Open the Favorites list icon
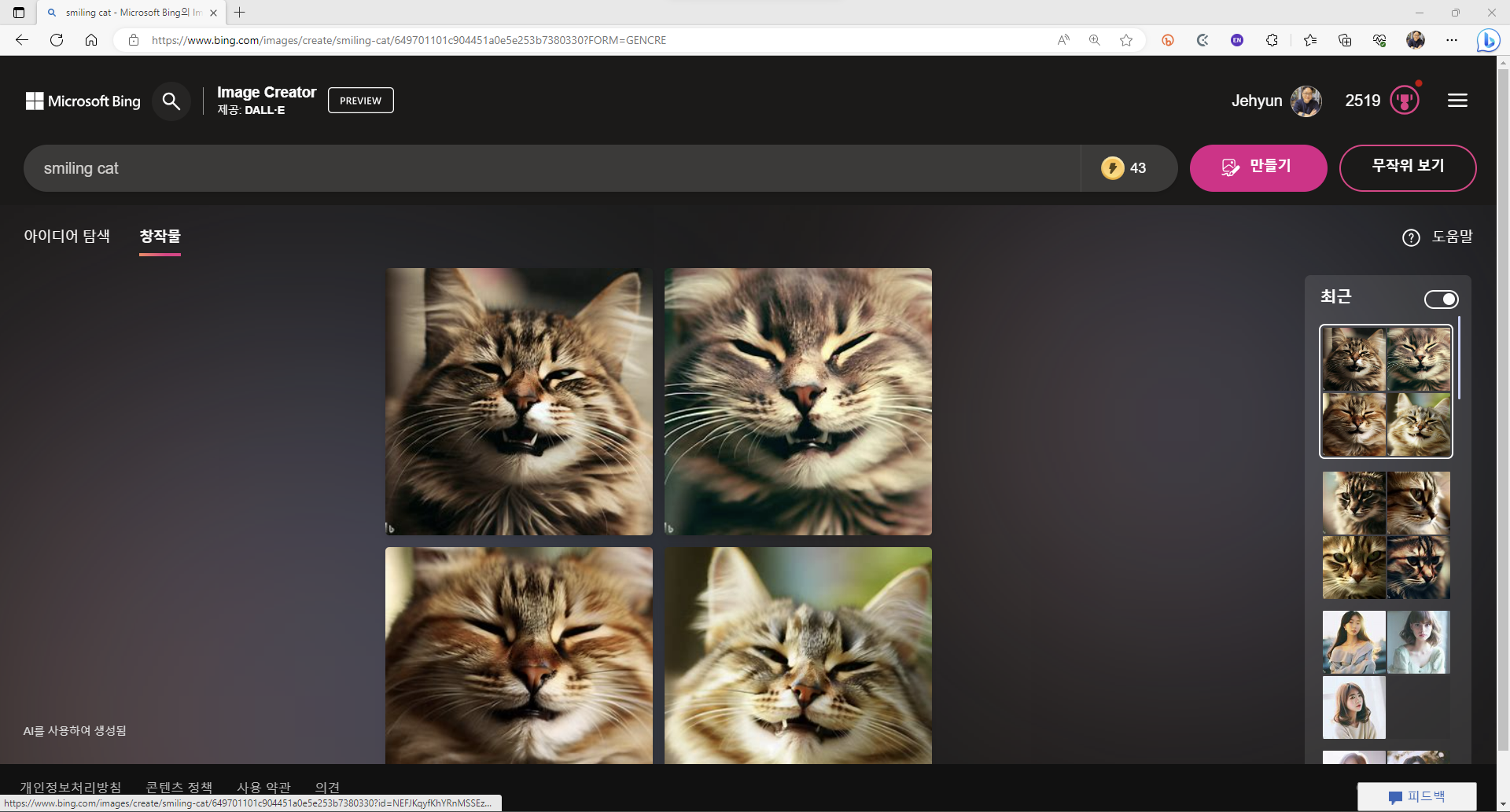Image resolution: width=1510 pixels, height=812 pixels. tap(1310, 40)
